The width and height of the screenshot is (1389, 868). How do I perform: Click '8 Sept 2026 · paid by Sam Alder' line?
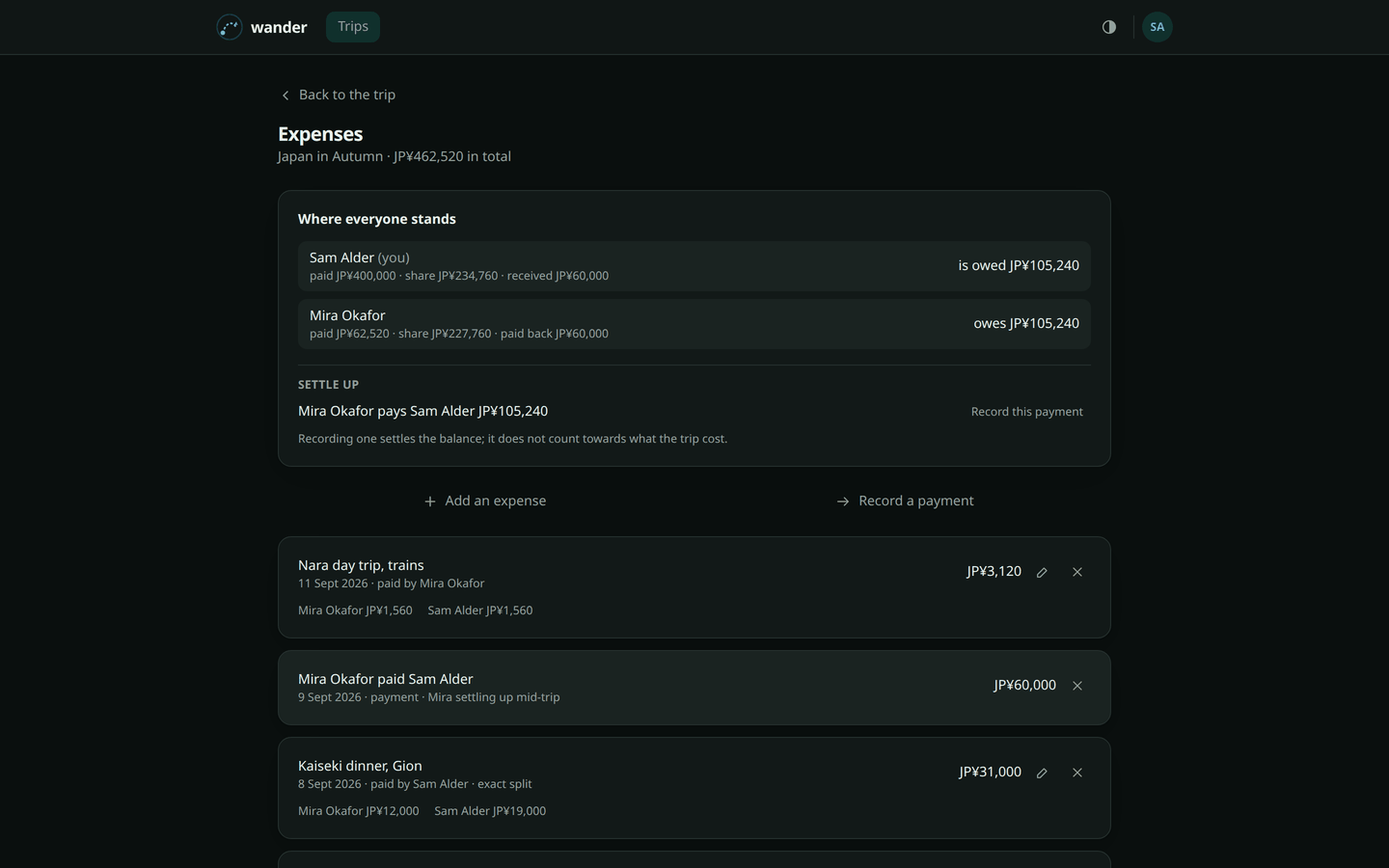(415, 784)
